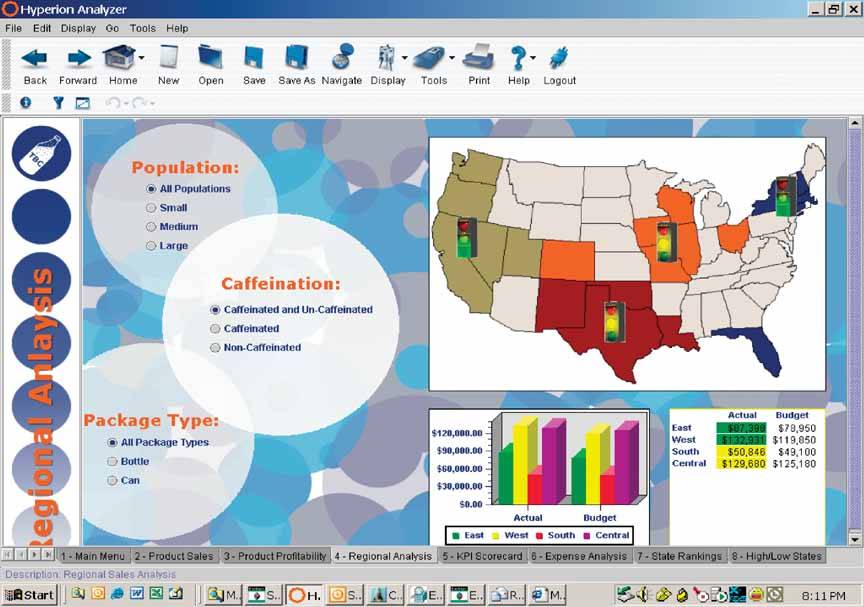The width and height of the screenshot is (864, 607).
Task: Select the All Populations radio button
Action: click(151, 189)
